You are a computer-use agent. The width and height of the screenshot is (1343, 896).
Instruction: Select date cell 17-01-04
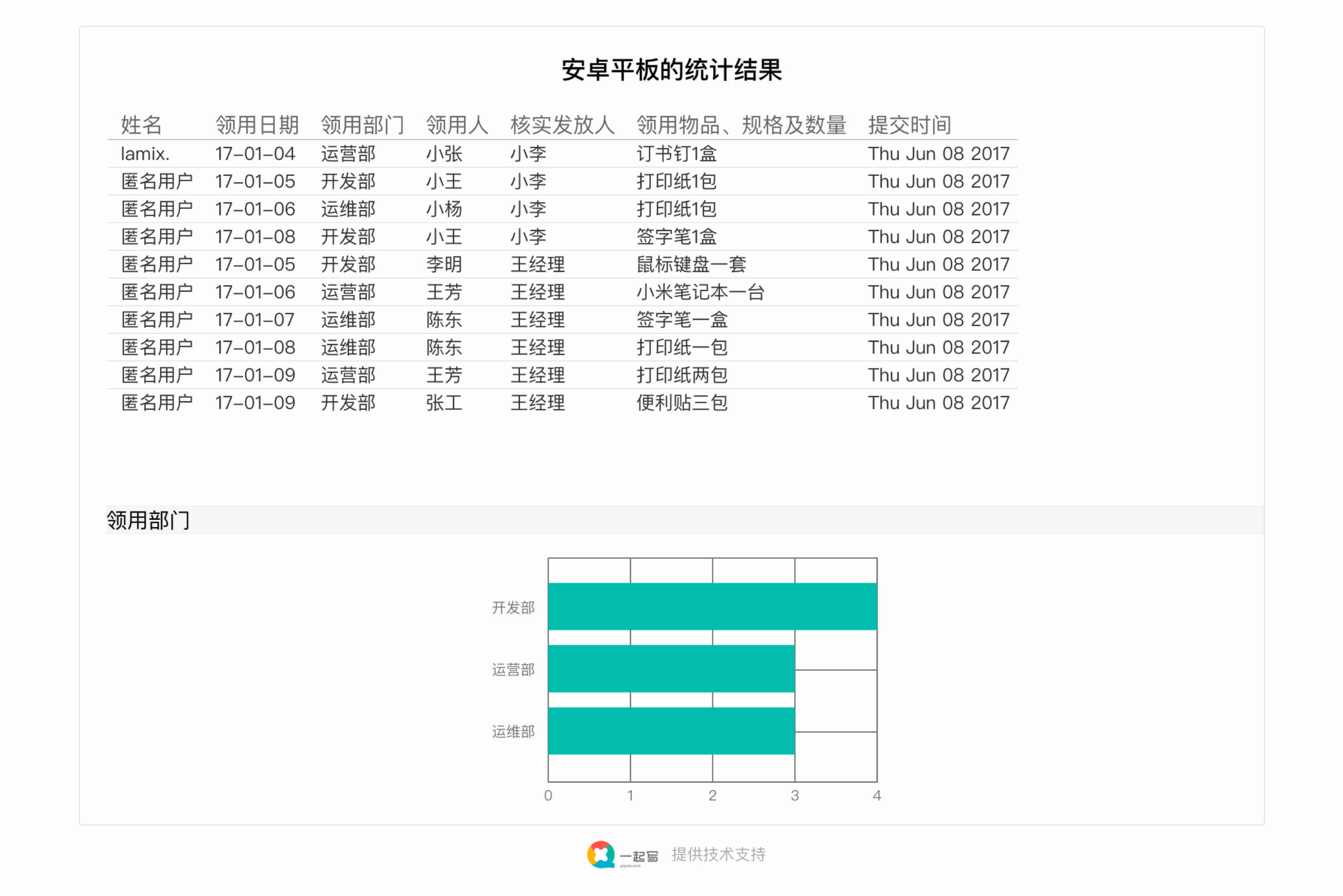(x=255, y=154)
